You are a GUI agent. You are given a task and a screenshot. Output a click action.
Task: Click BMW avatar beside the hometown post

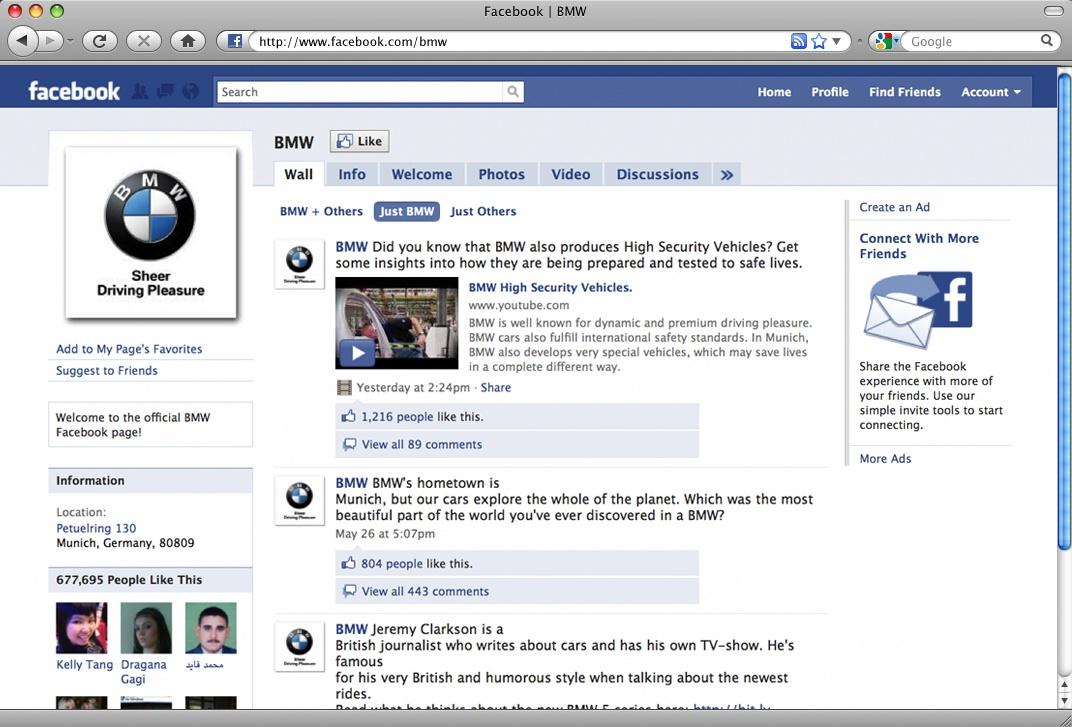[x=299, y=501]
